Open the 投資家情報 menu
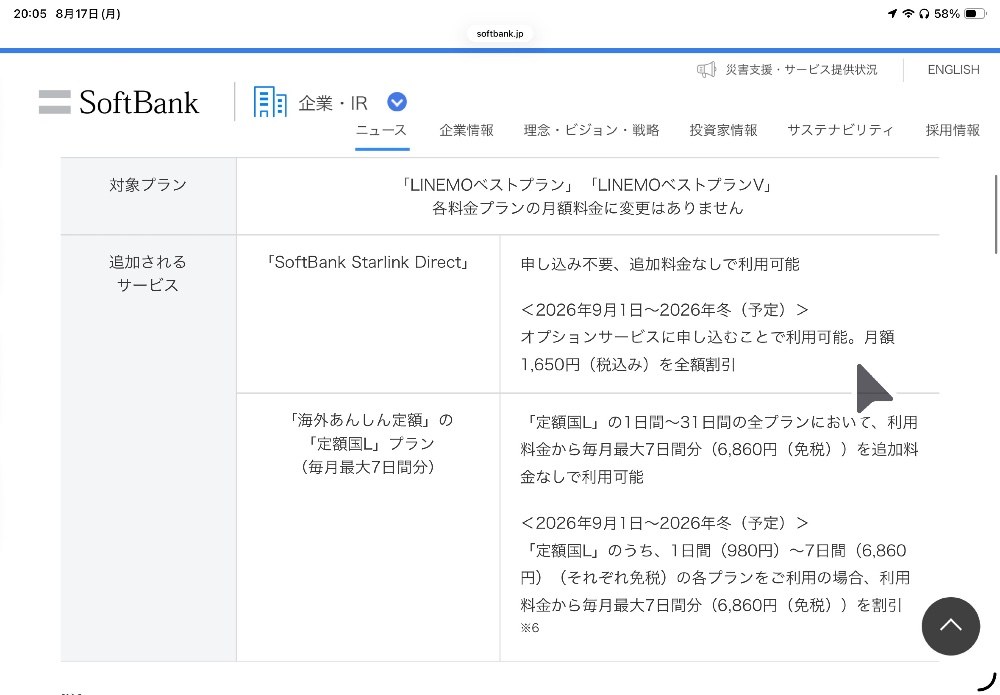1000x695 pixels. click(x=723, y=130)
